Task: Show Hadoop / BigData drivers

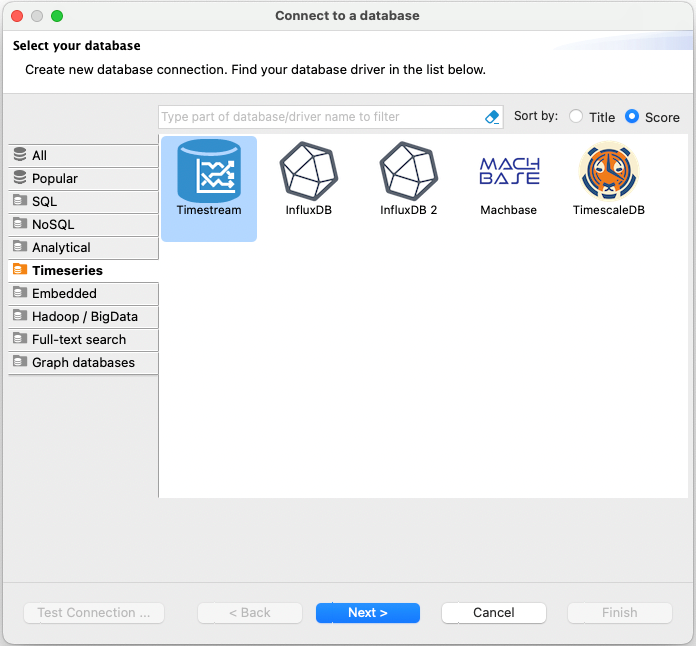Action: (83, 317)
